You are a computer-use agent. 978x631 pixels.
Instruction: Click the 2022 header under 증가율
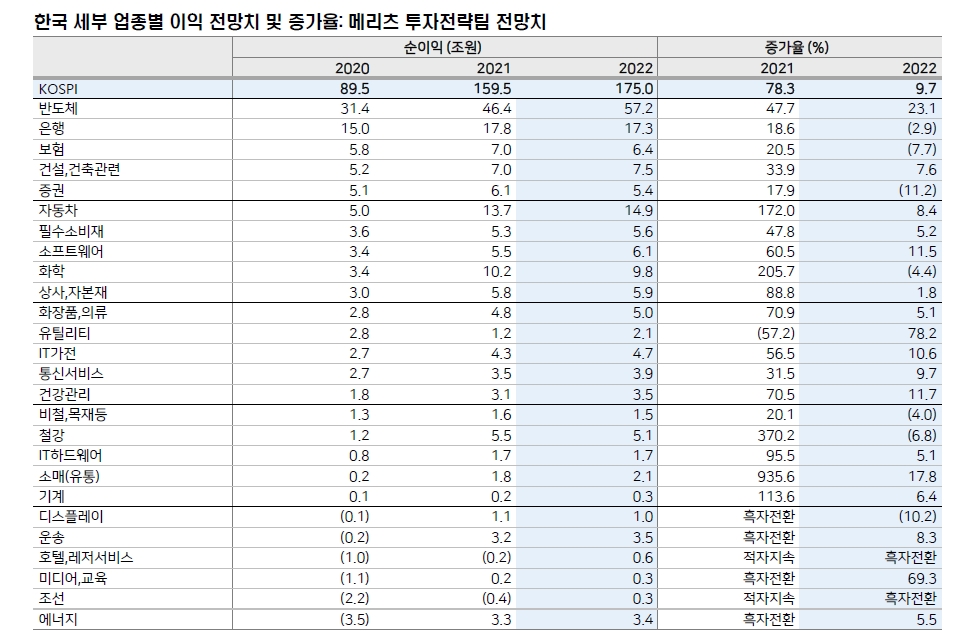pyautogui.click(x=919, y=68)
